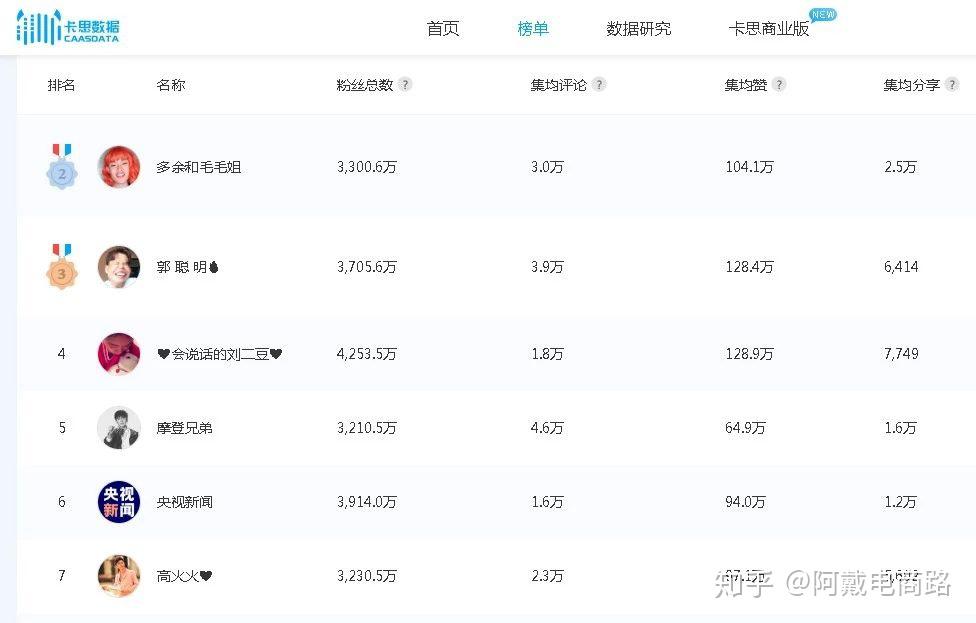Image resolution: width=976 pixels, height=623 pixels.
Task: Open 多余和毛毛姐 account link
Action: click(x=199, y=167)
